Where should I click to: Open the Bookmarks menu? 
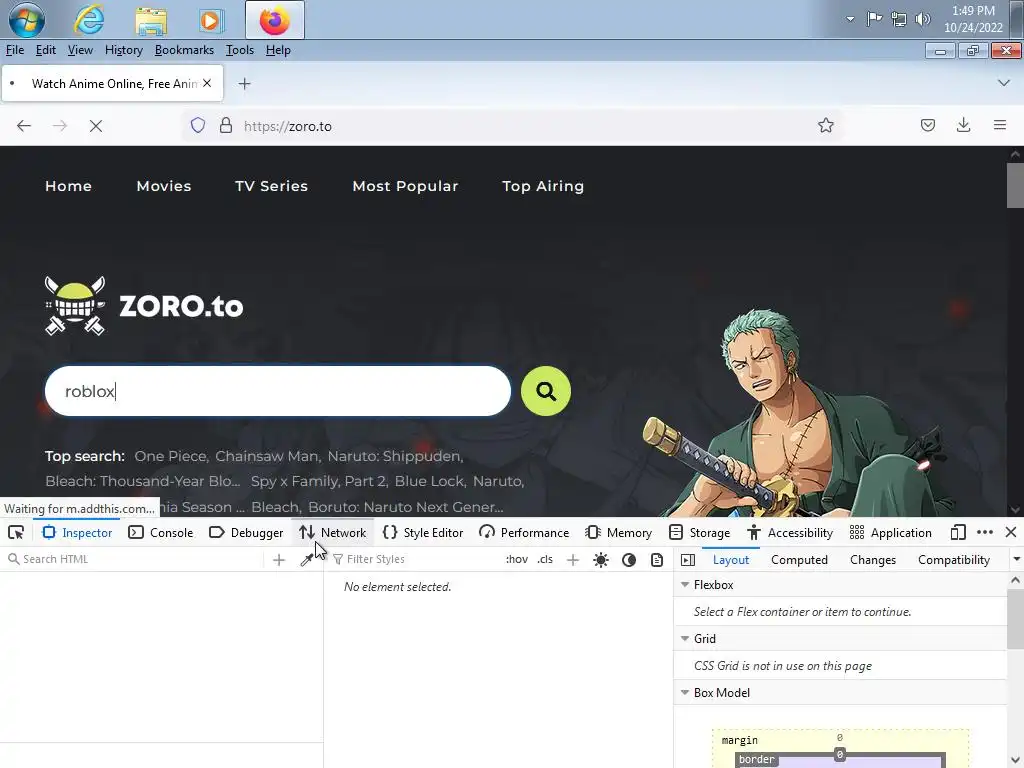tap(184, 50)
